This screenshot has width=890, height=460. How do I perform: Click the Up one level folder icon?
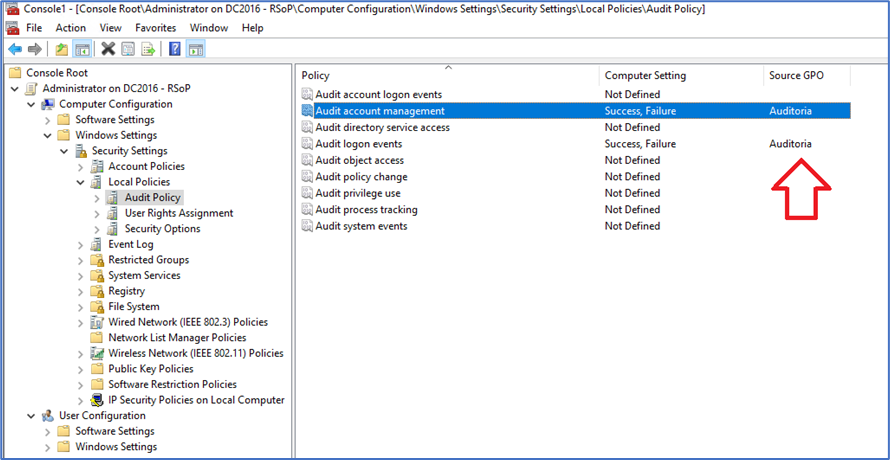pyautogui.click(x=62, y=49)
